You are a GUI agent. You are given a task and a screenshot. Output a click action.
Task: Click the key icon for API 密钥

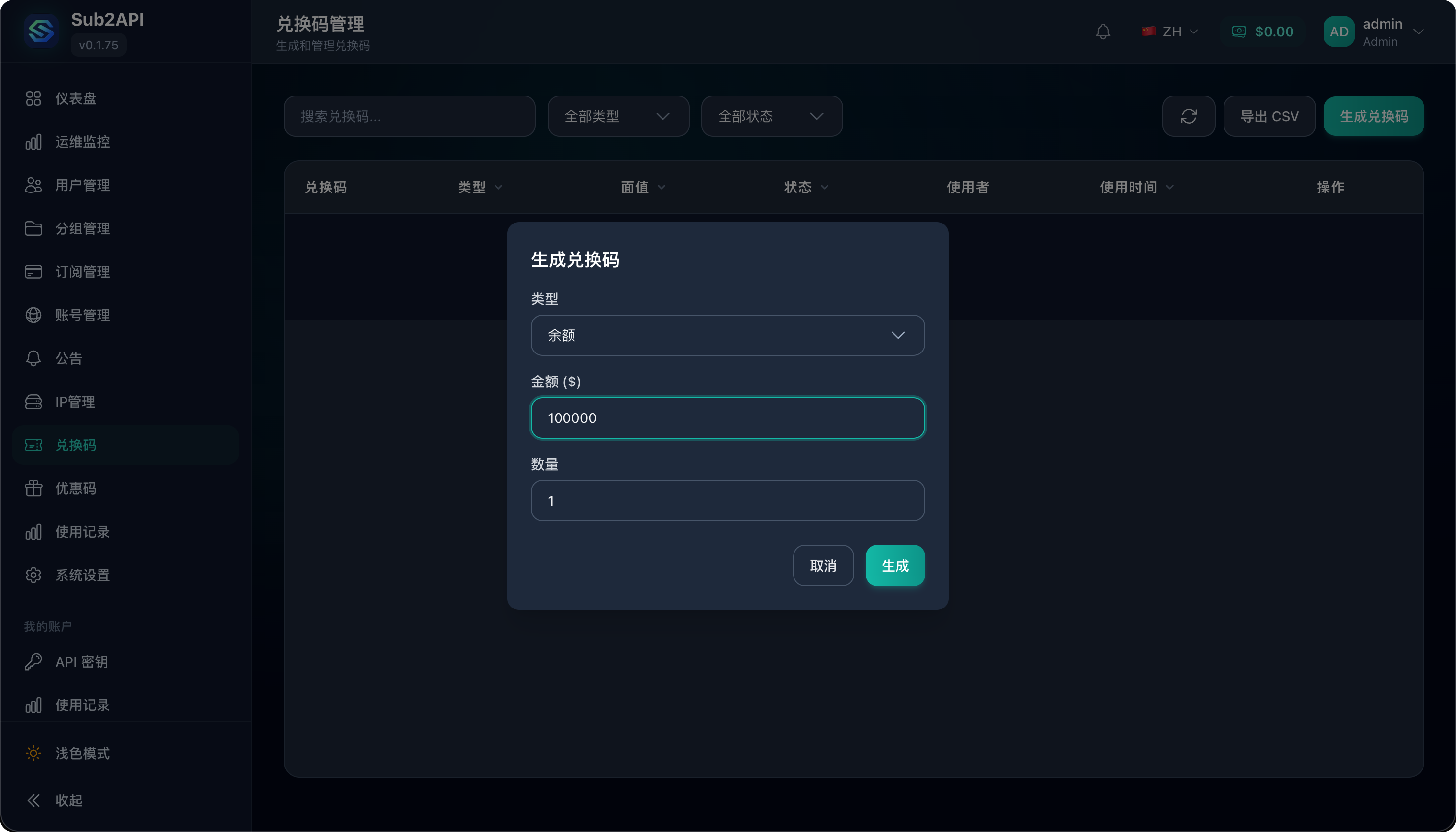[33, 662]
